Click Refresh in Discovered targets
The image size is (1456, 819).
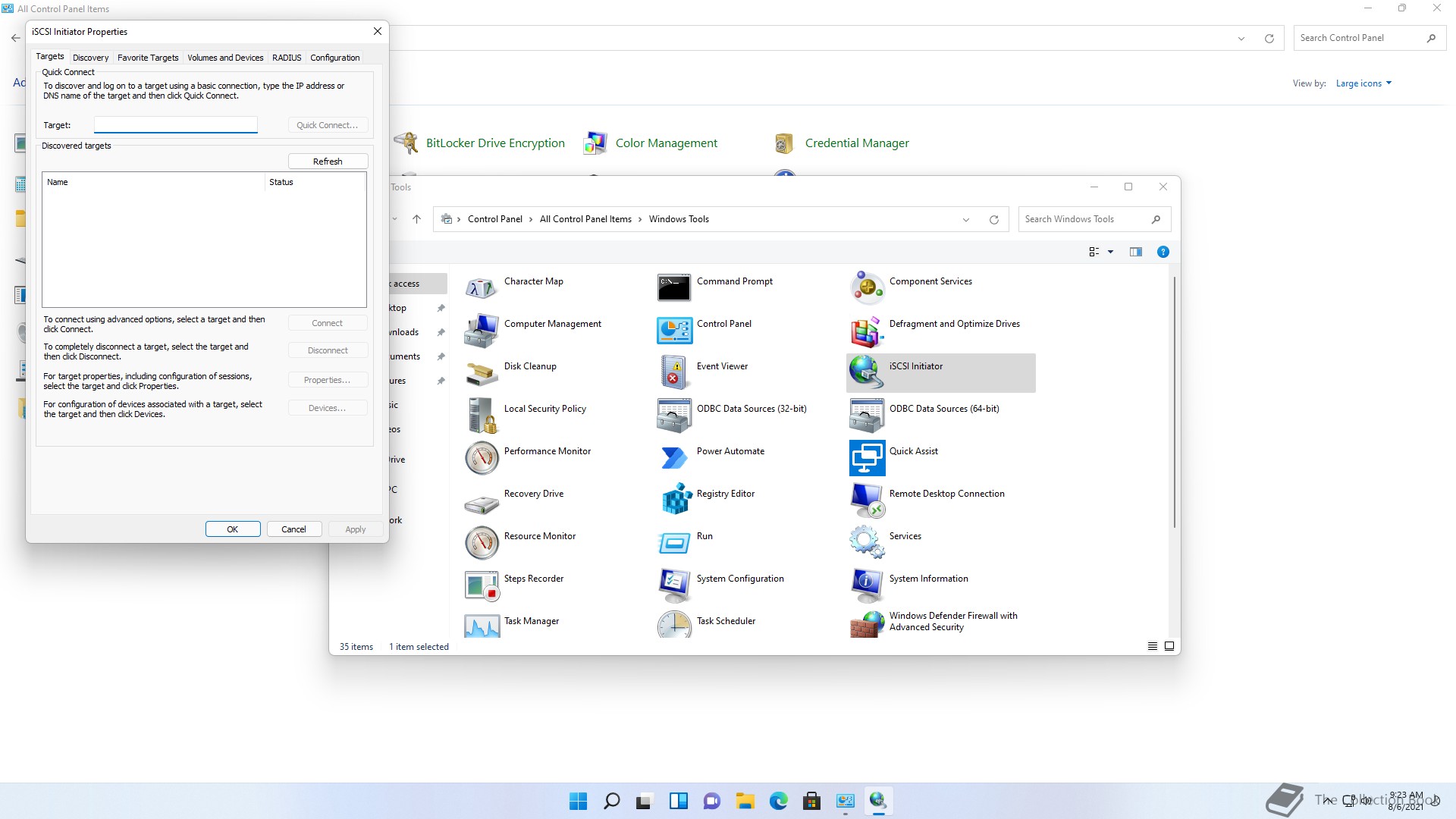(328, 162)
